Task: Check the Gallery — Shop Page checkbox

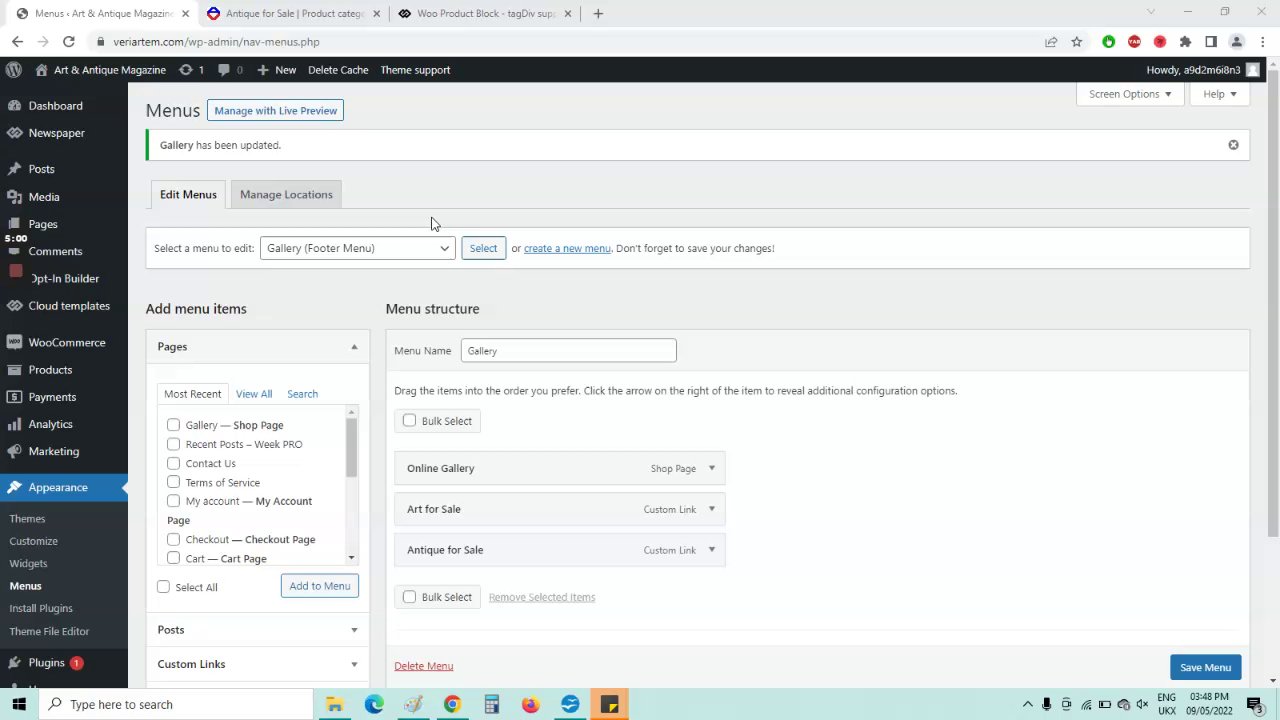Action: pos(174,425)
